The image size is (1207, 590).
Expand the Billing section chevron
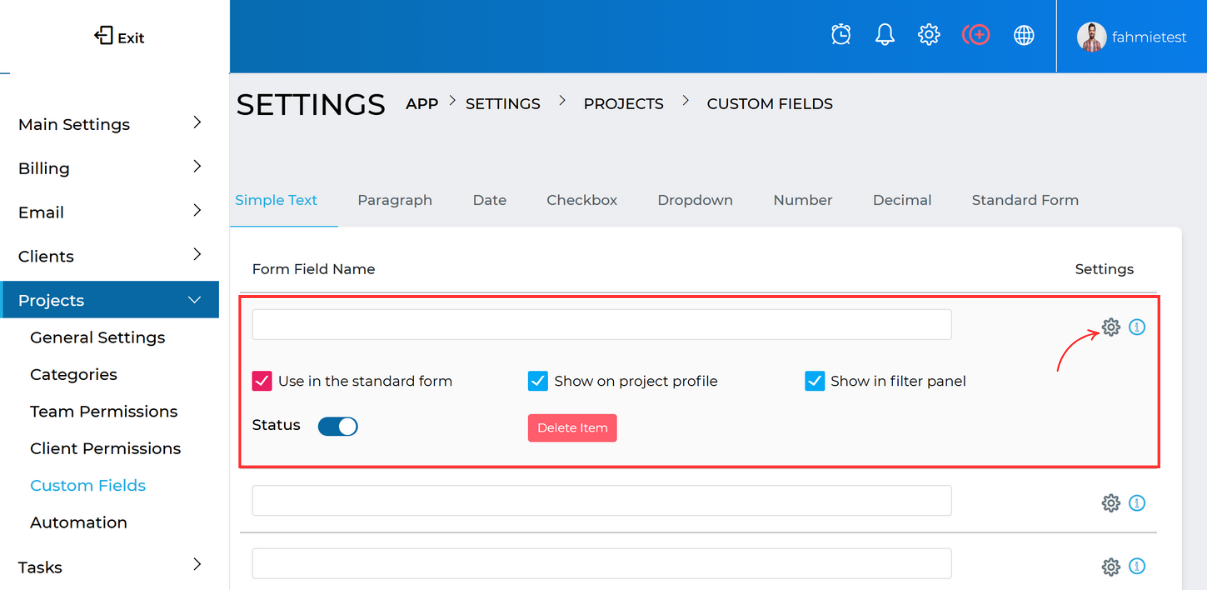click(x=197, y=166)
